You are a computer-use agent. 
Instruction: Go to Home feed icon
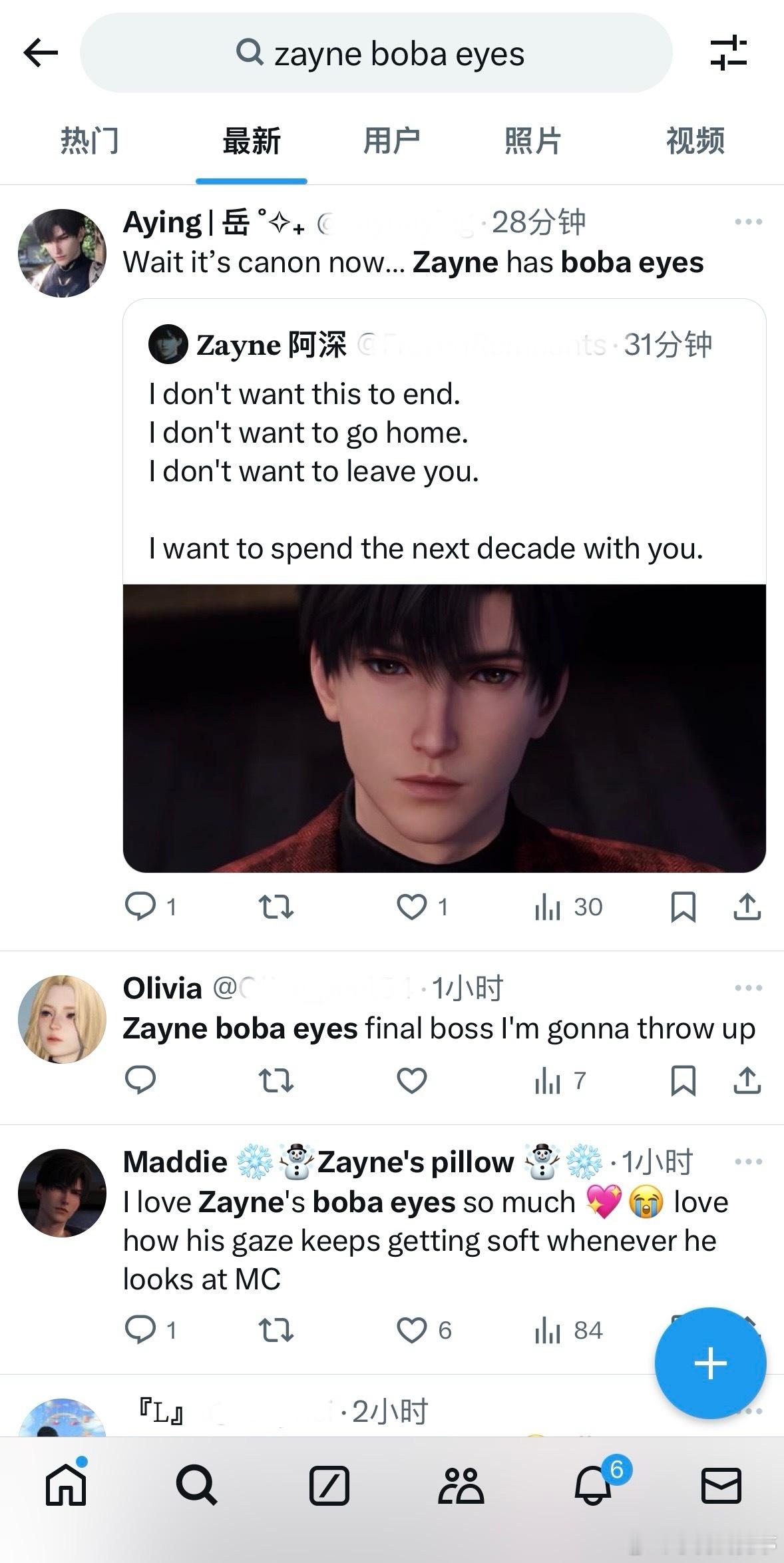[x=66, y=1485]
